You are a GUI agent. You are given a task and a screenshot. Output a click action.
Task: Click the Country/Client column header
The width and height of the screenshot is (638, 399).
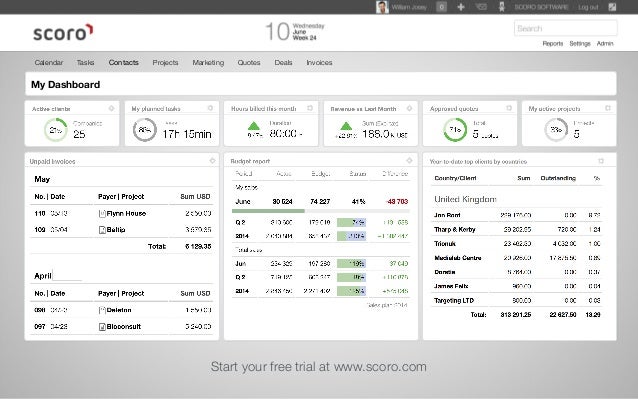pyautogui.click(x=455, y=178)
